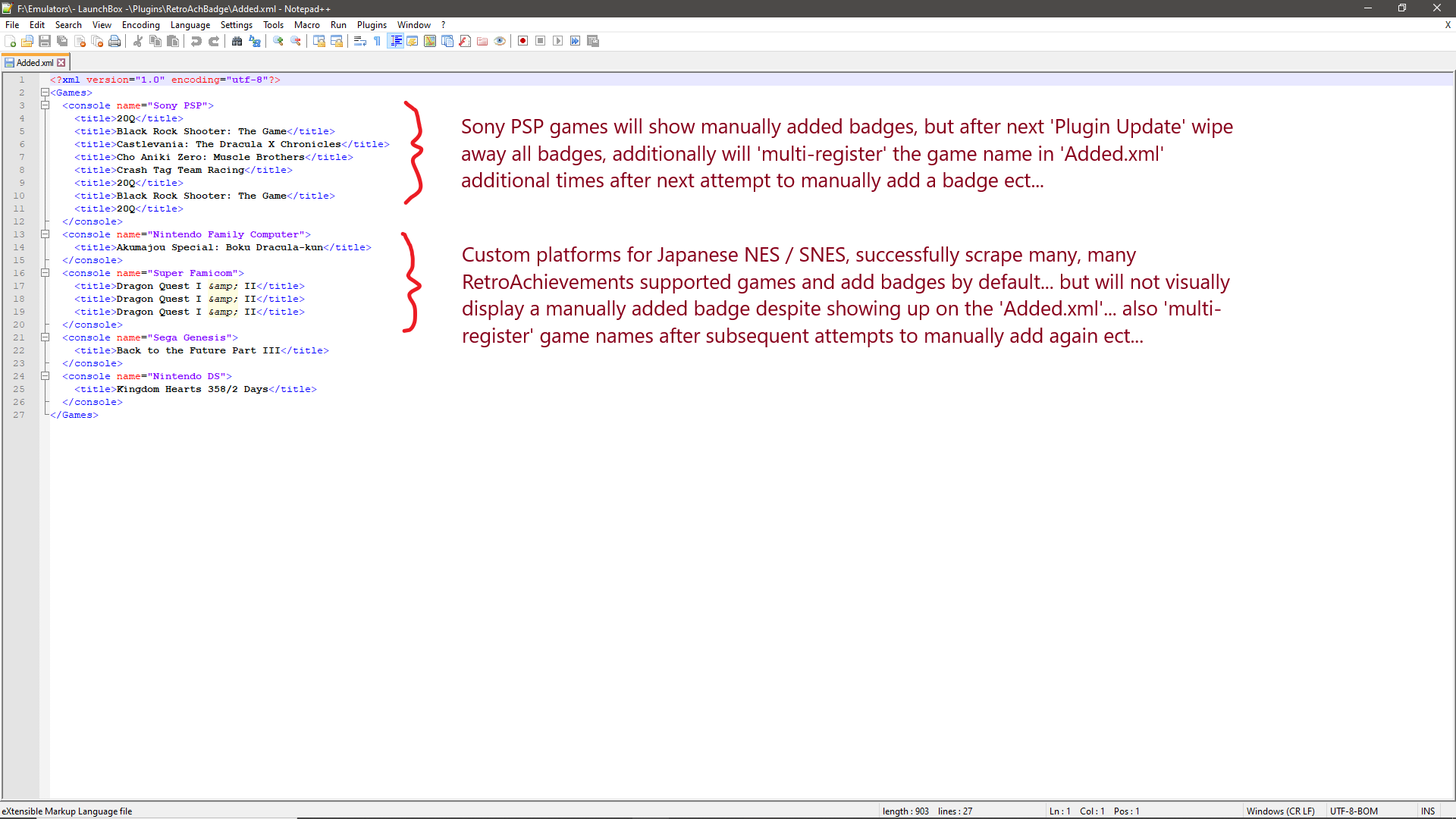
Task: Run macro multiple times icon
Action: click(x=576, y=41)
